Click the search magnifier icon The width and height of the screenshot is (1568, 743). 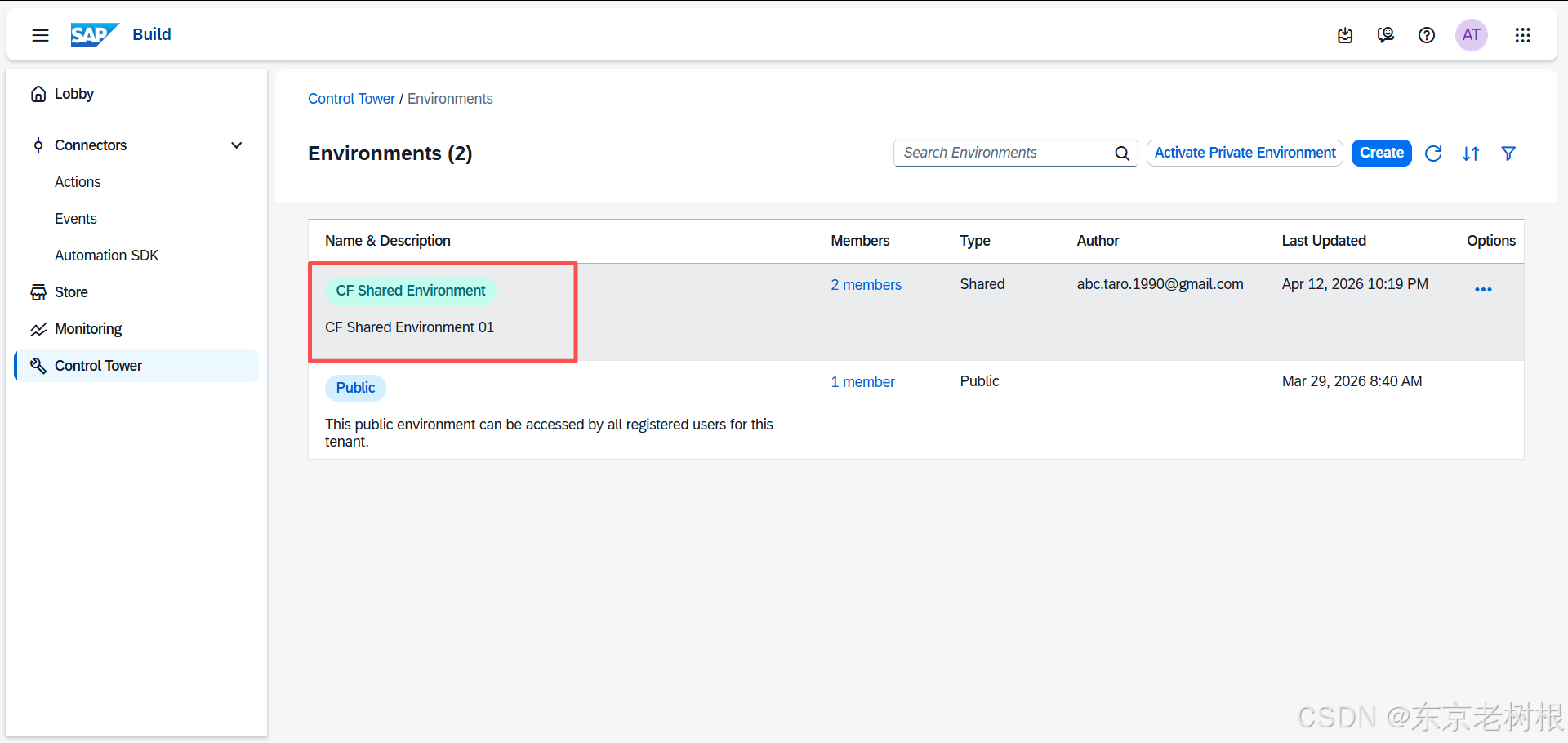(x=1122, y=153)
